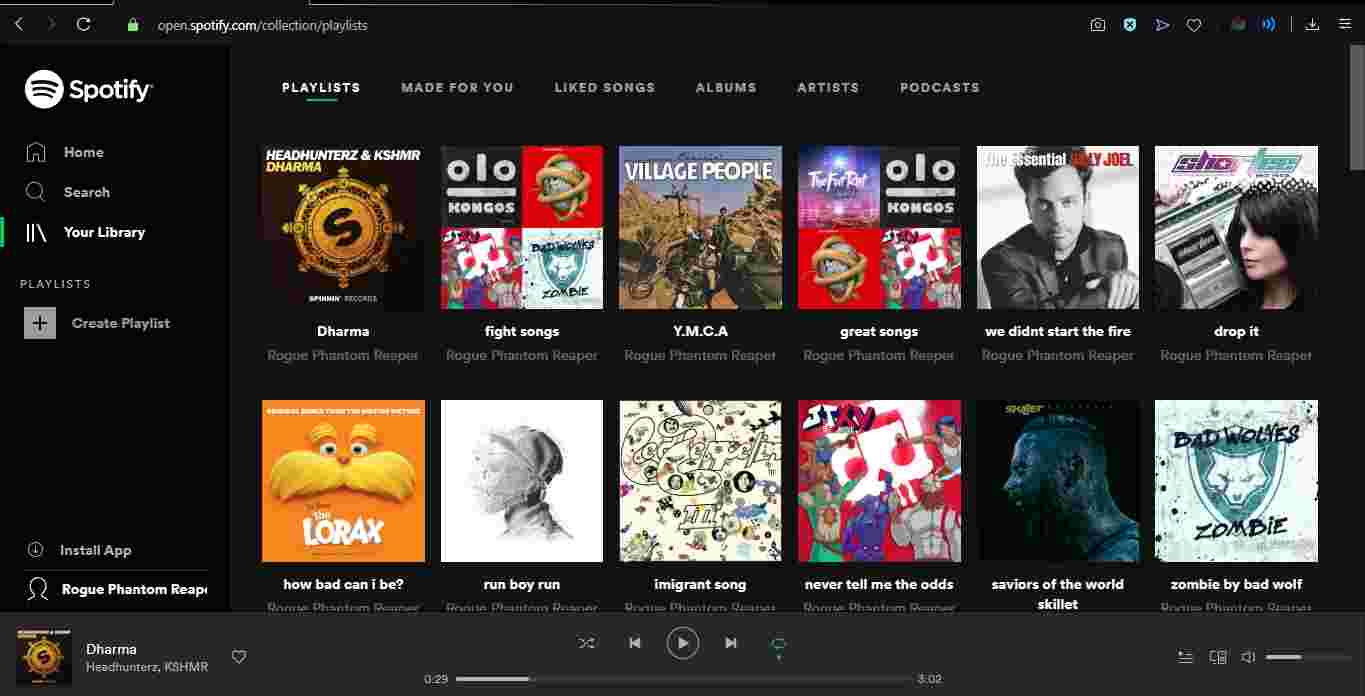
Task: Click the Install App label
Action: click(96, 550)
